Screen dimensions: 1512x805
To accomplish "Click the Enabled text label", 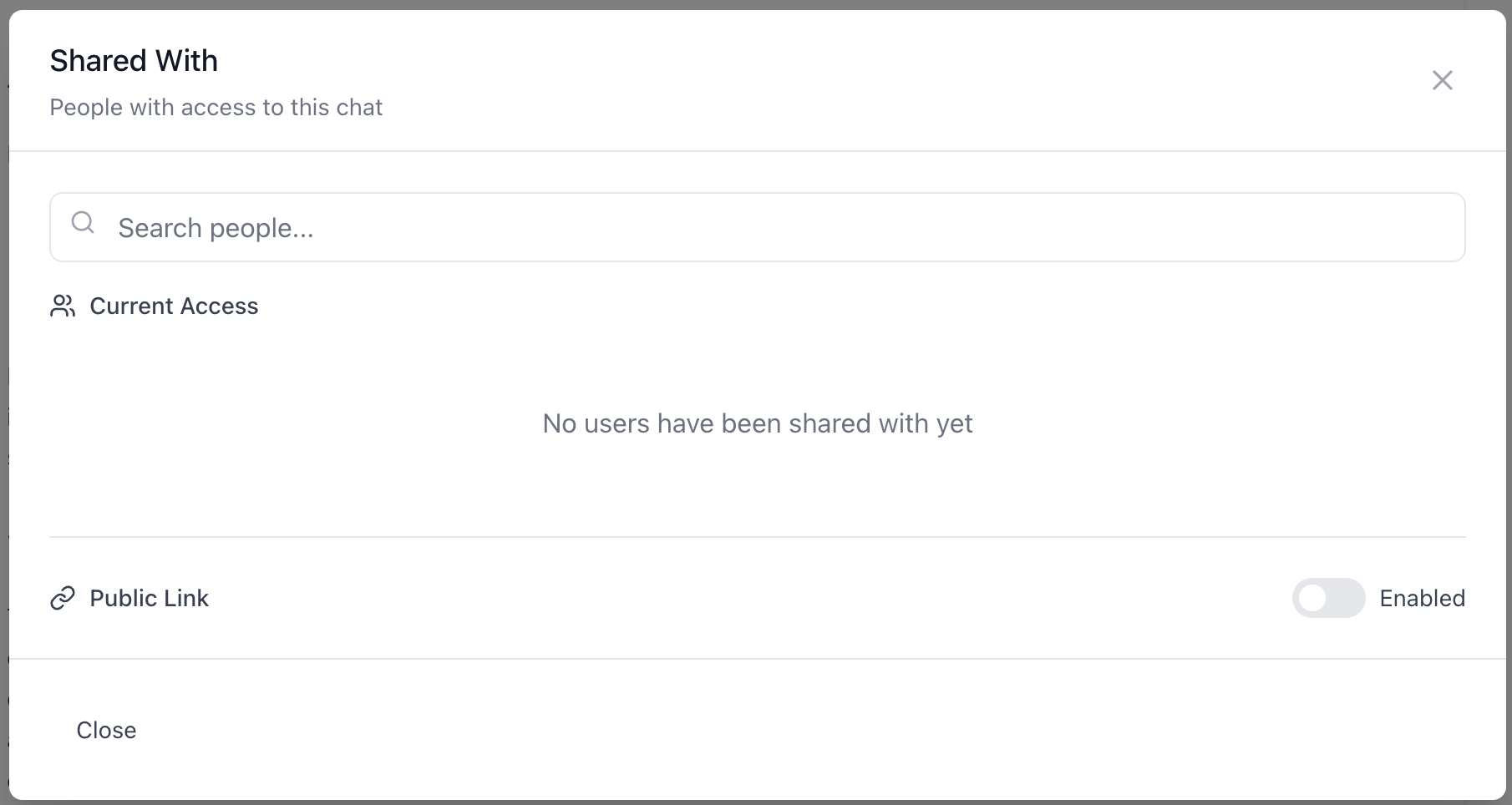I will click(x=1423, y=598).
